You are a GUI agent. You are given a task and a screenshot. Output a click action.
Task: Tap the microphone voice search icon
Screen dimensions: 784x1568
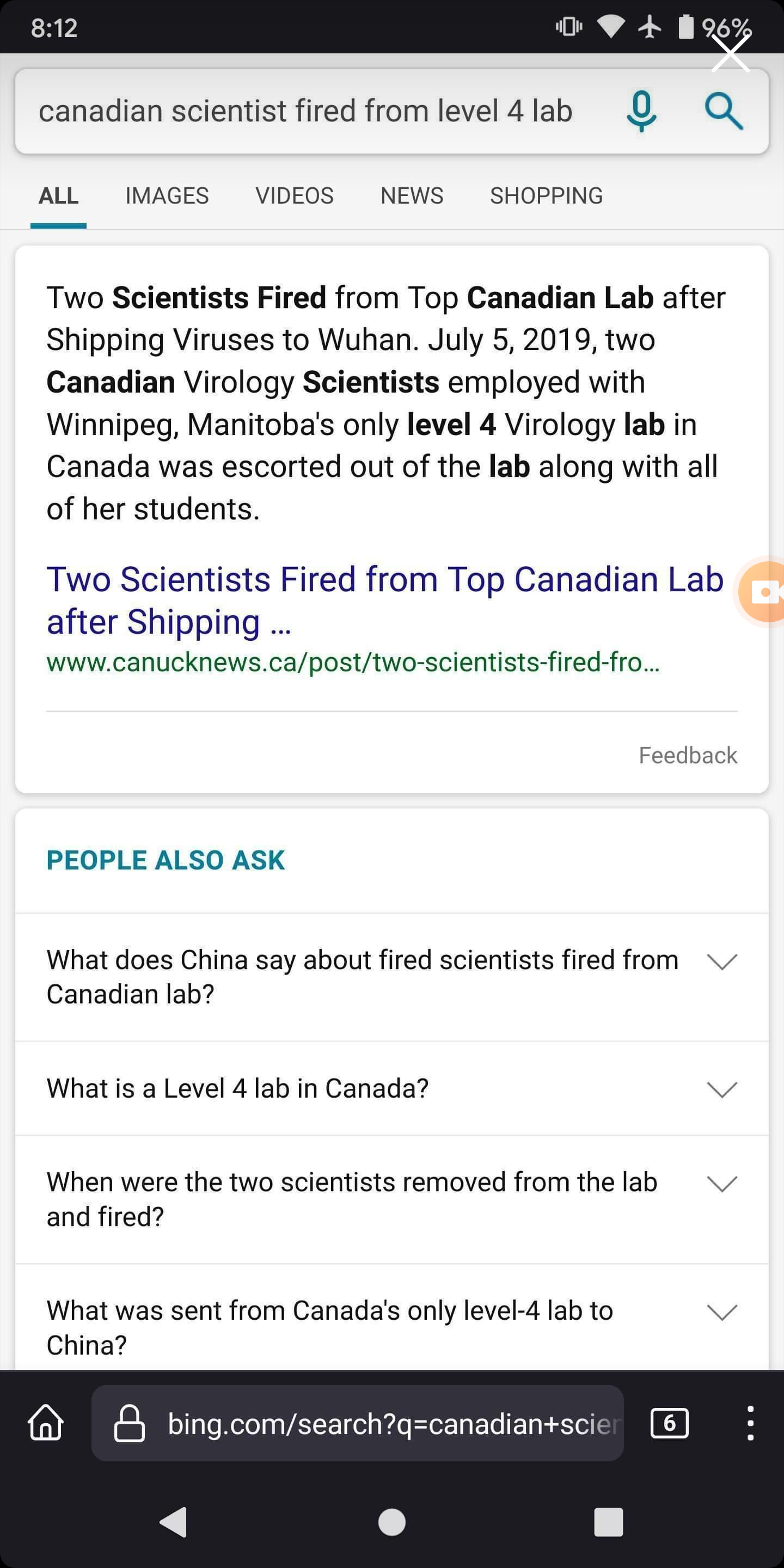pos(641,112)
